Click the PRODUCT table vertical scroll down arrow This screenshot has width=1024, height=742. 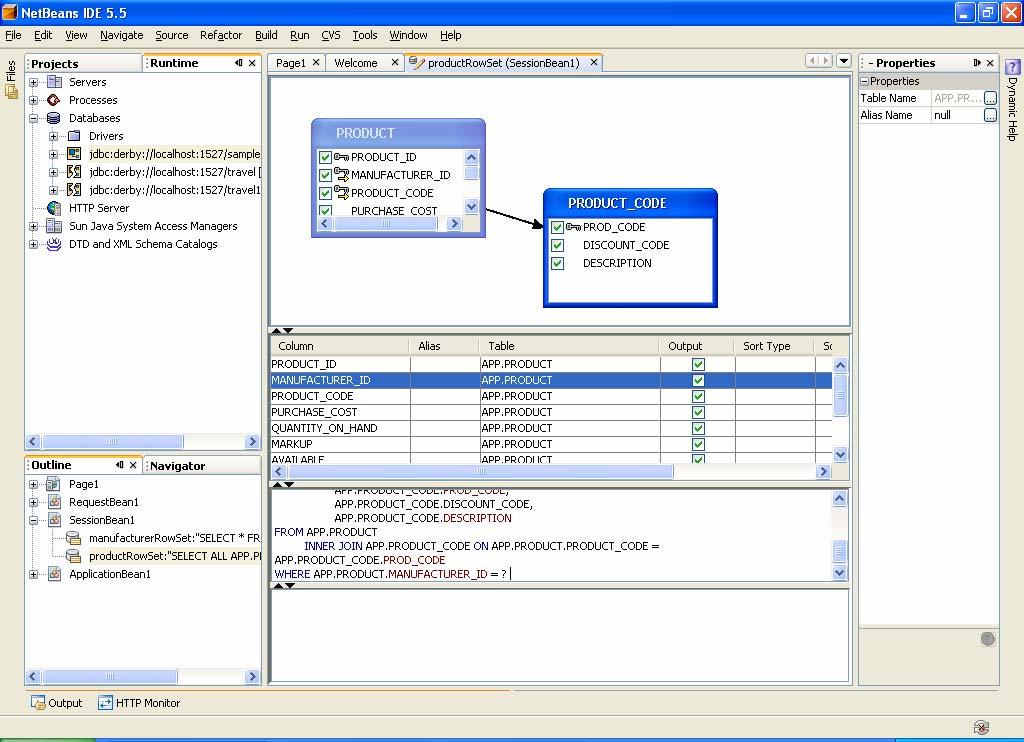(x=471, y=206)
